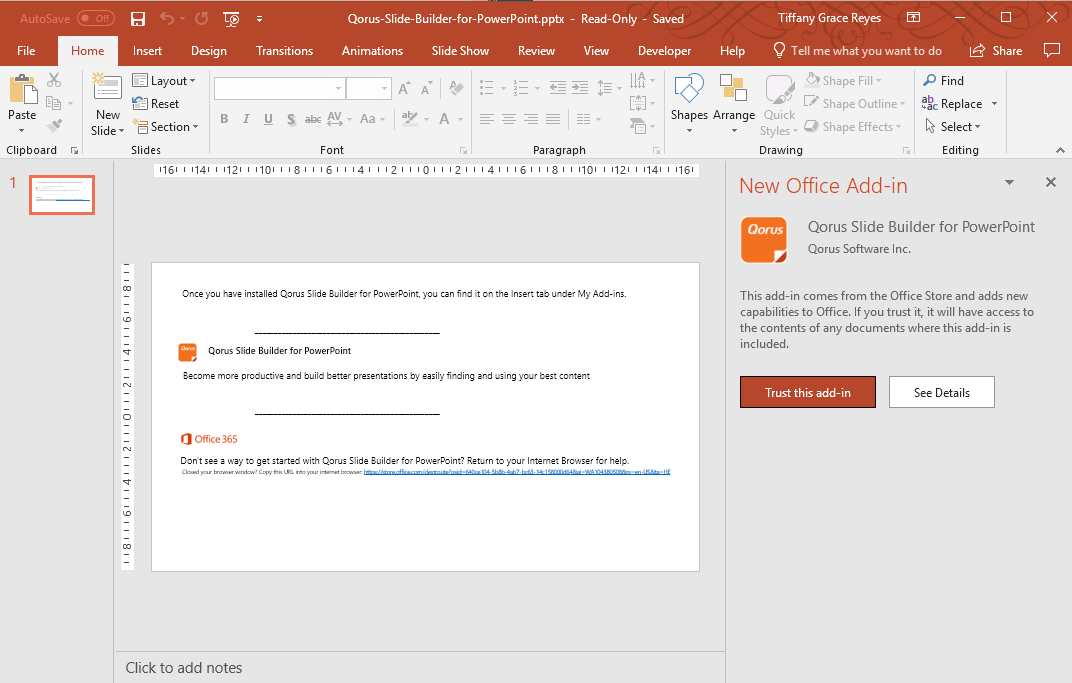Switch to the Transitions tab
Image resolution: width=1072 pixels, height=683 pixels.
tap(284, 51)
